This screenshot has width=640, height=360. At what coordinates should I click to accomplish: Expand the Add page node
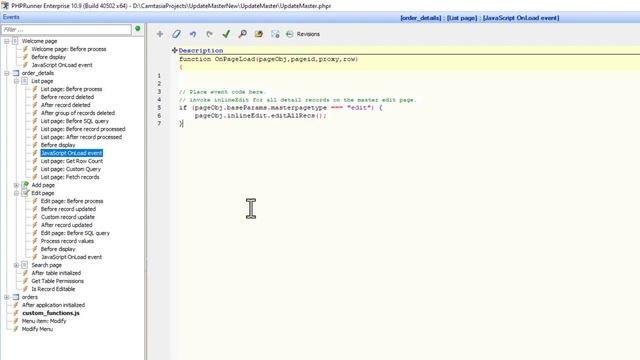click(16, 185)
